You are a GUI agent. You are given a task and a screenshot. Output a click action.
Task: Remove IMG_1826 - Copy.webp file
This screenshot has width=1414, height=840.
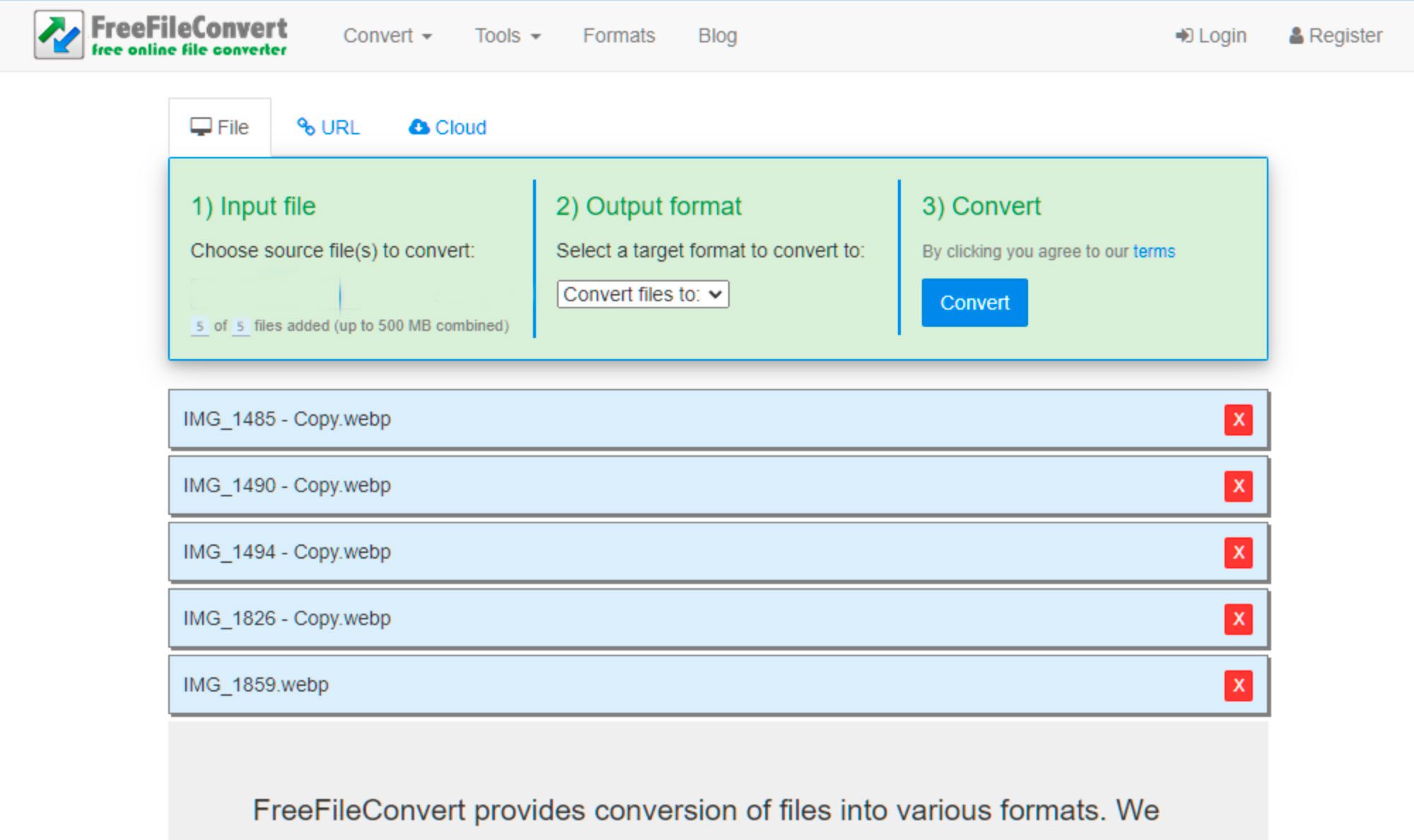tap(1238, 617)
